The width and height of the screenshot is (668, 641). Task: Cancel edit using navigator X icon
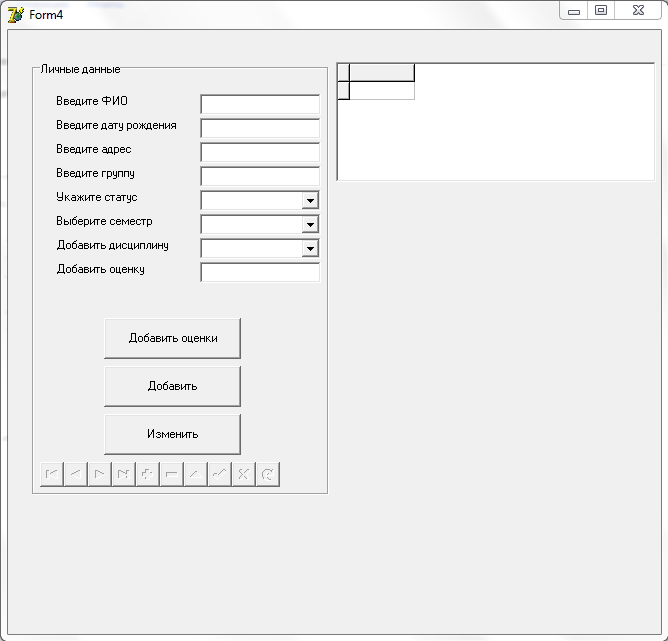[243, 474]
